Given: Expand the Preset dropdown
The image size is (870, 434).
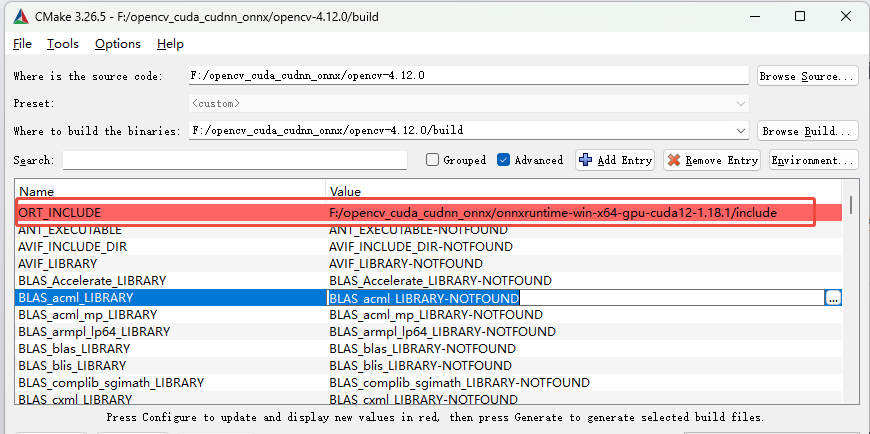Looking at the screenshot, I should click(x=740, y=103).
